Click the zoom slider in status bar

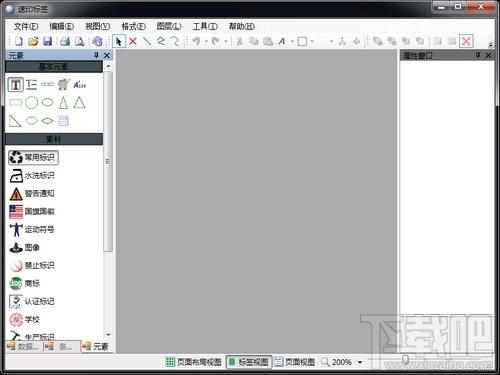(405, 360)
